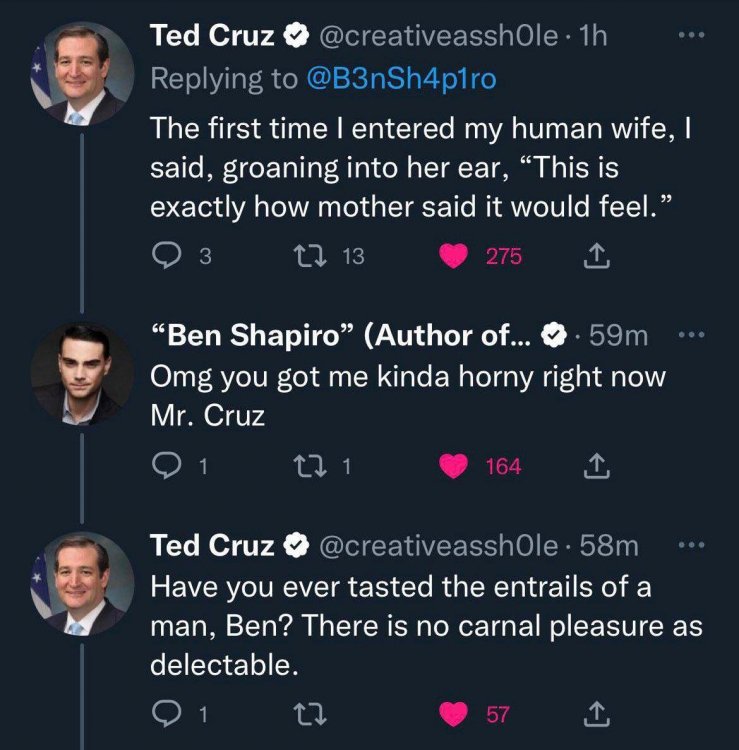Viewport: 739px width, 750px height.
Task: Open the more options menu on the 1h tweet
Action: click(x=691, y=37)
